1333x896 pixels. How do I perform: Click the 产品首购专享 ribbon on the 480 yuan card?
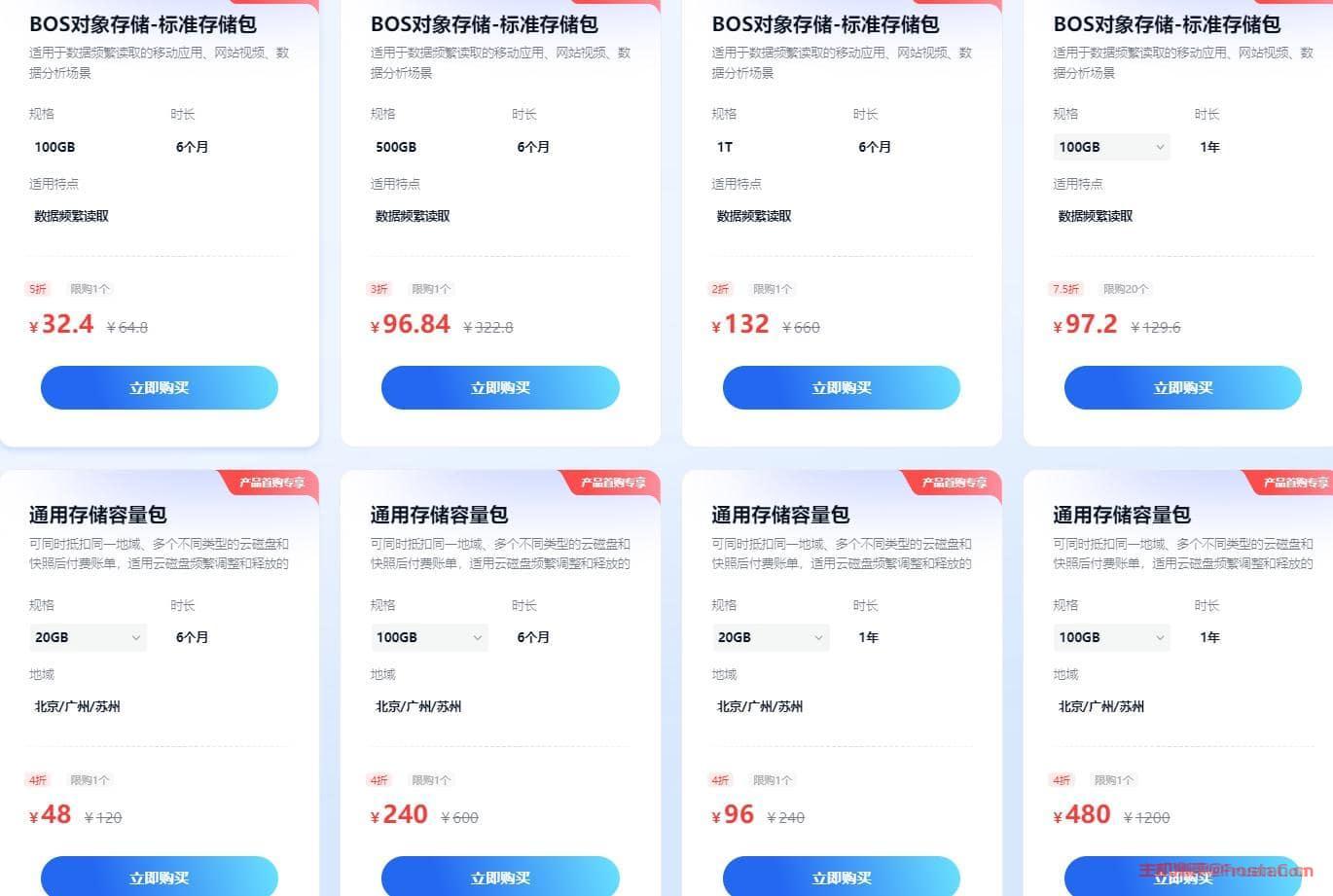[x=1295, y=483]
